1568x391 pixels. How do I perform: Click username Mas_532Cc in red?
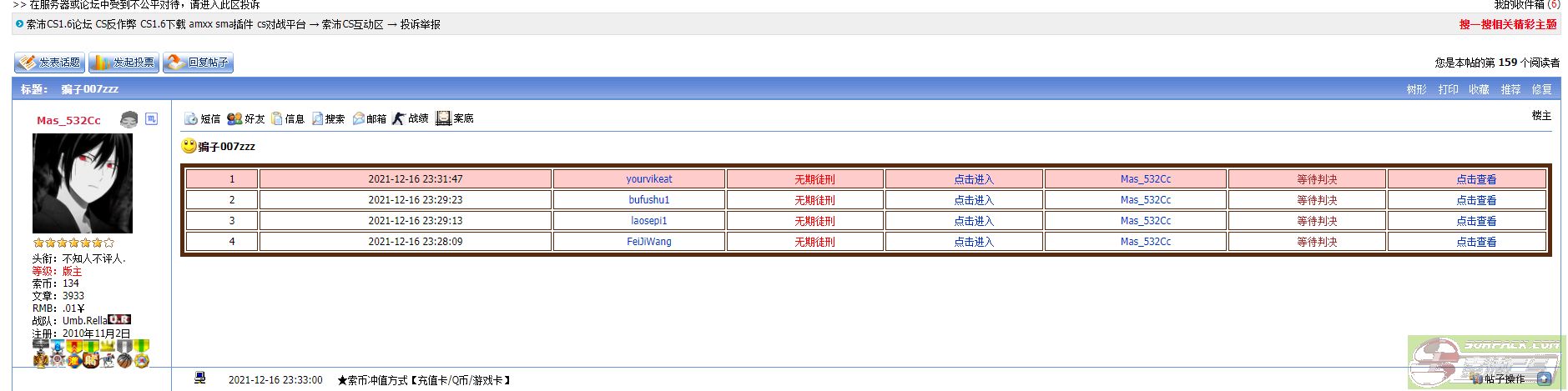click(x=68, y=120)
